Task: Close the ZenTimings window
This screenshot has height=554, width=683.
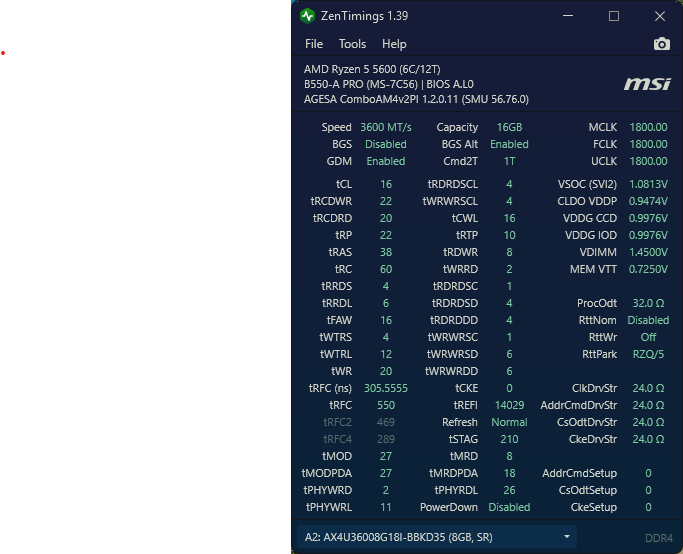Action: click(660, 16)
